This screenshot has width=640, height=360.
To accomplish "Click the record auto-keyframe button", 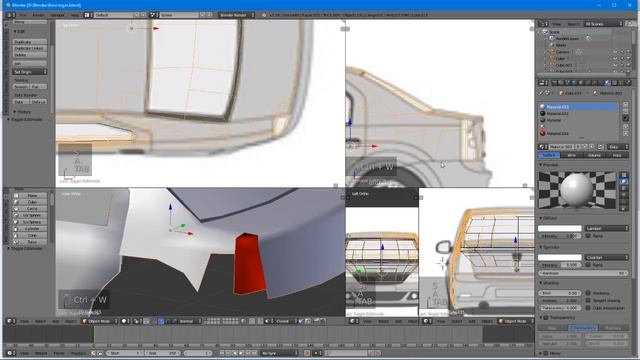I will point(307,353).
